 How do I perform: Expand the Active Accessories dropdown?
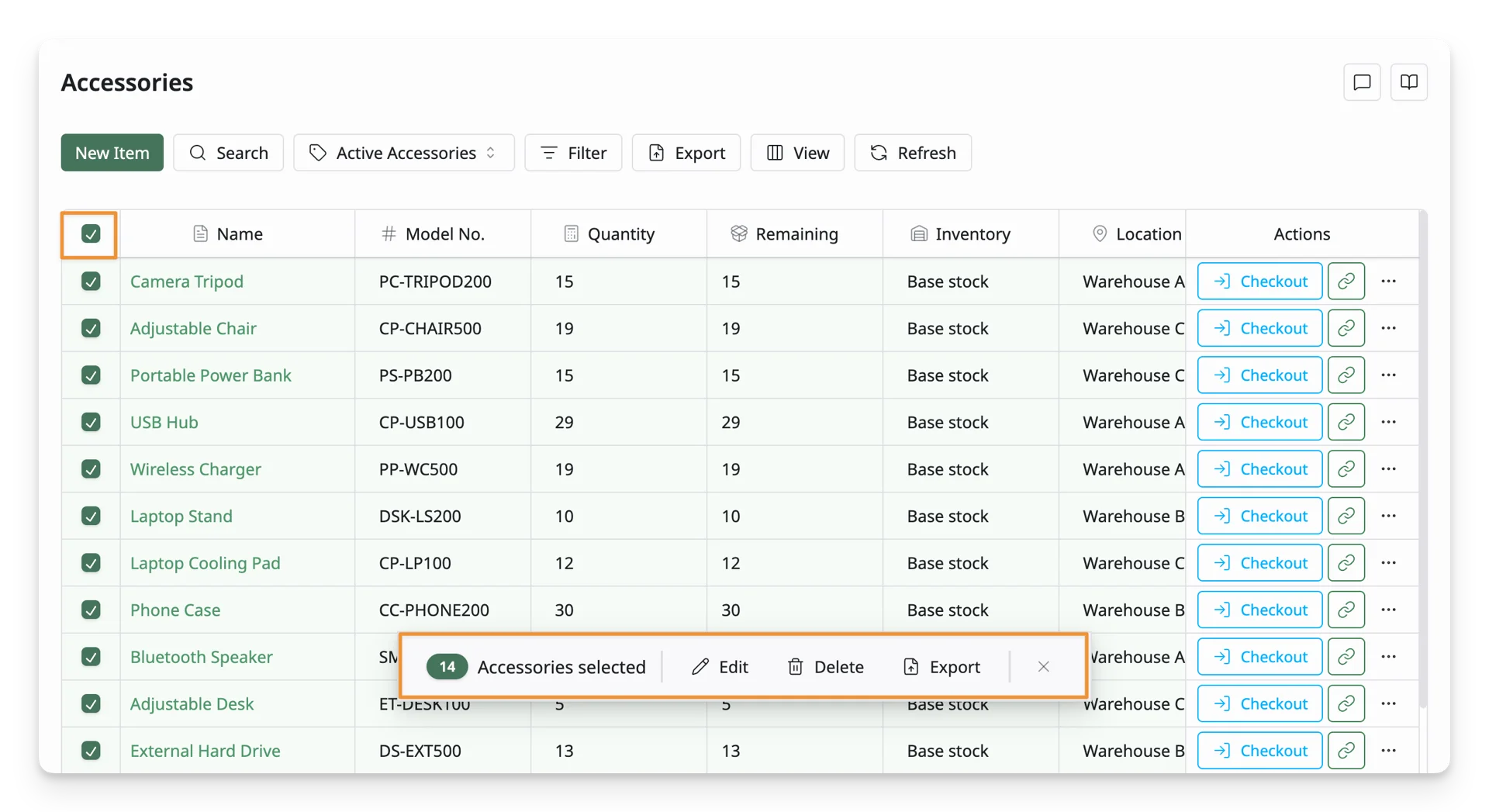pyautogui.click(x=403, y=153)
